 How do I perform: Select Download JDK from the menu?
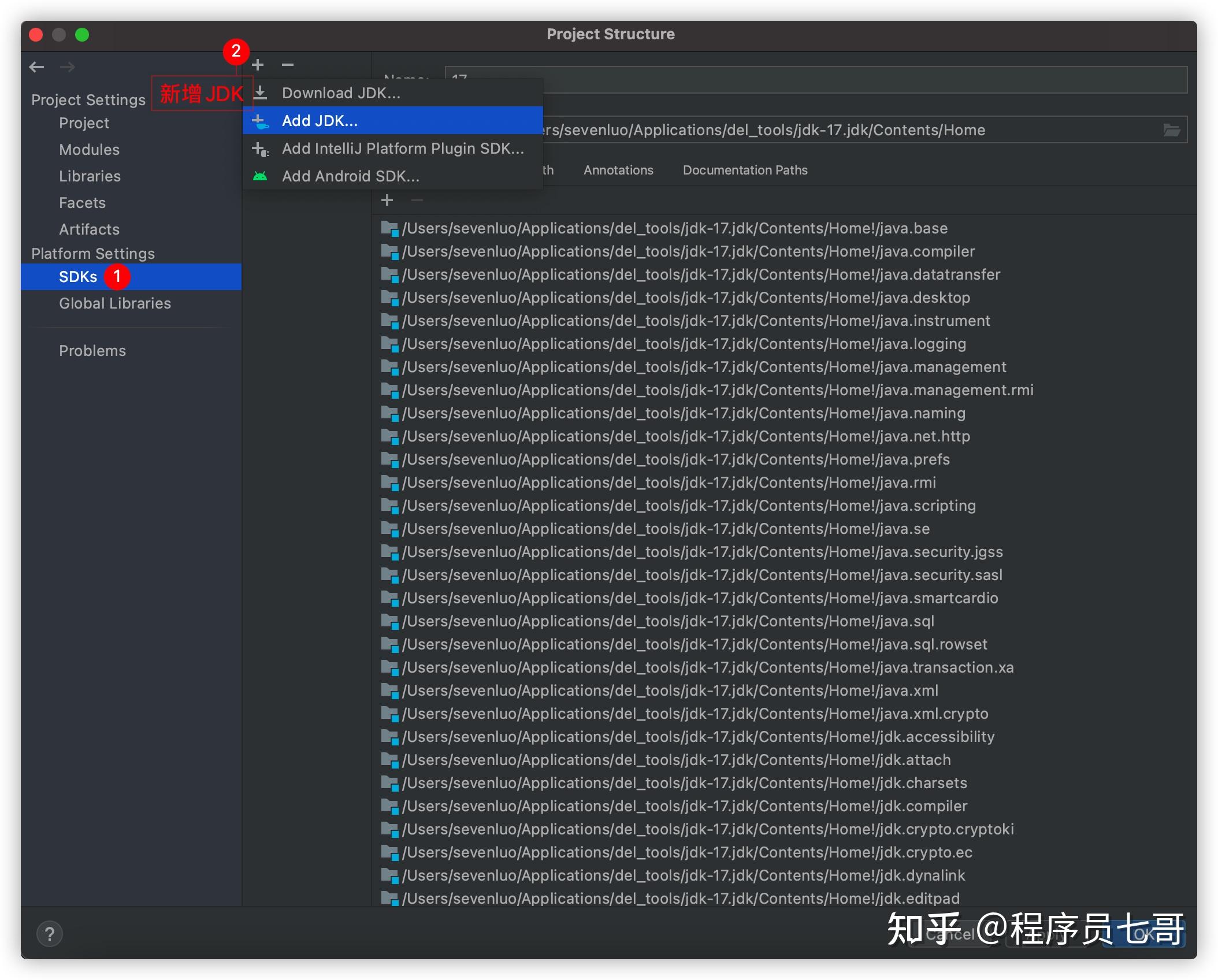click(341, 92)
